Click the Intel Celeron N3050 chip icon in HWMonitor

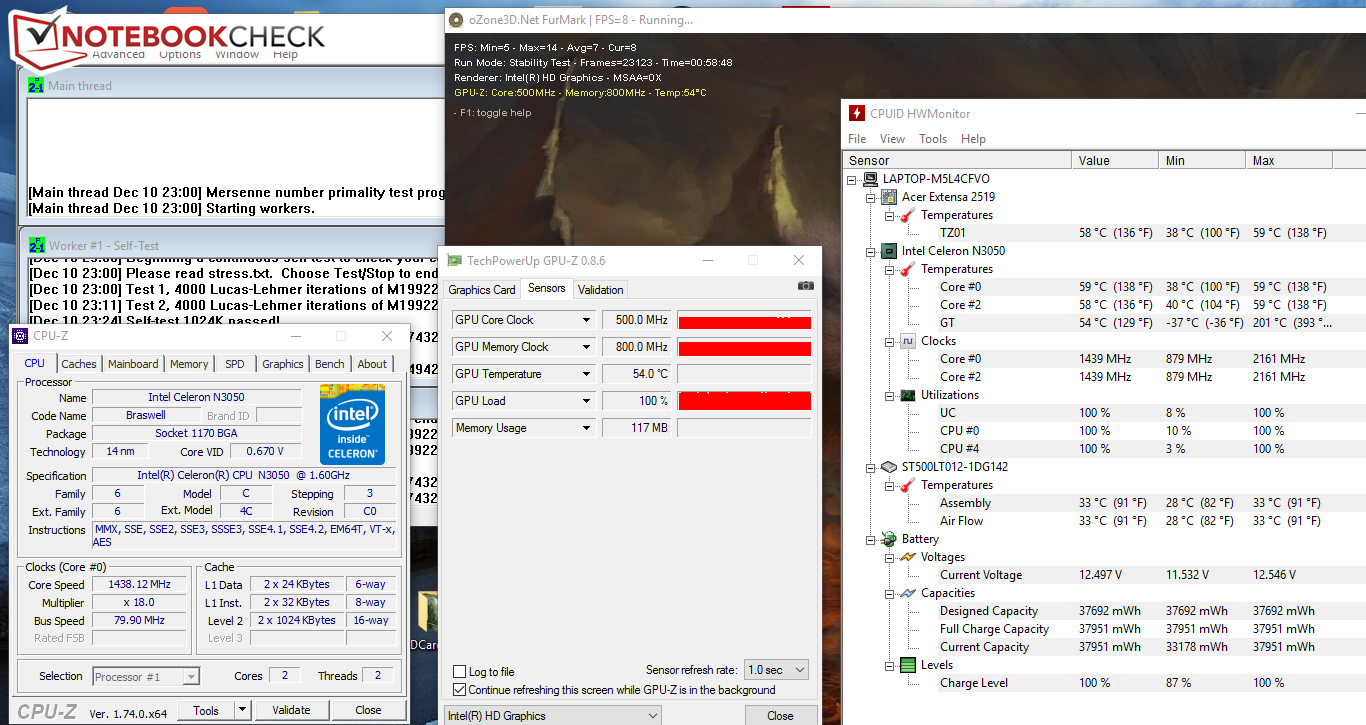click(888, 251)
